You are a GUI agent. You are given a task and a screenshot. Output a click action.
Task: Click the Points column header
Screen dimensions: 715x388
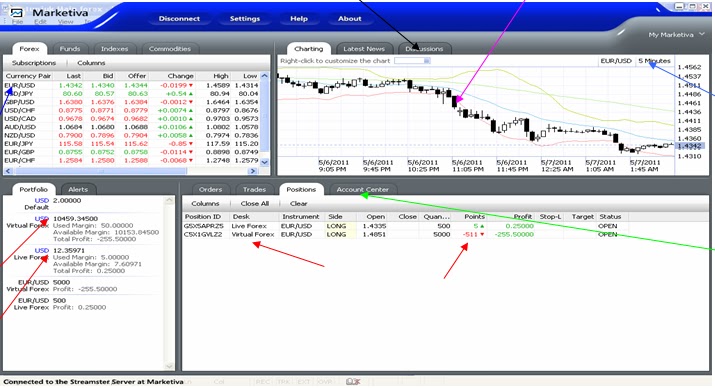(x=475, y=217)
